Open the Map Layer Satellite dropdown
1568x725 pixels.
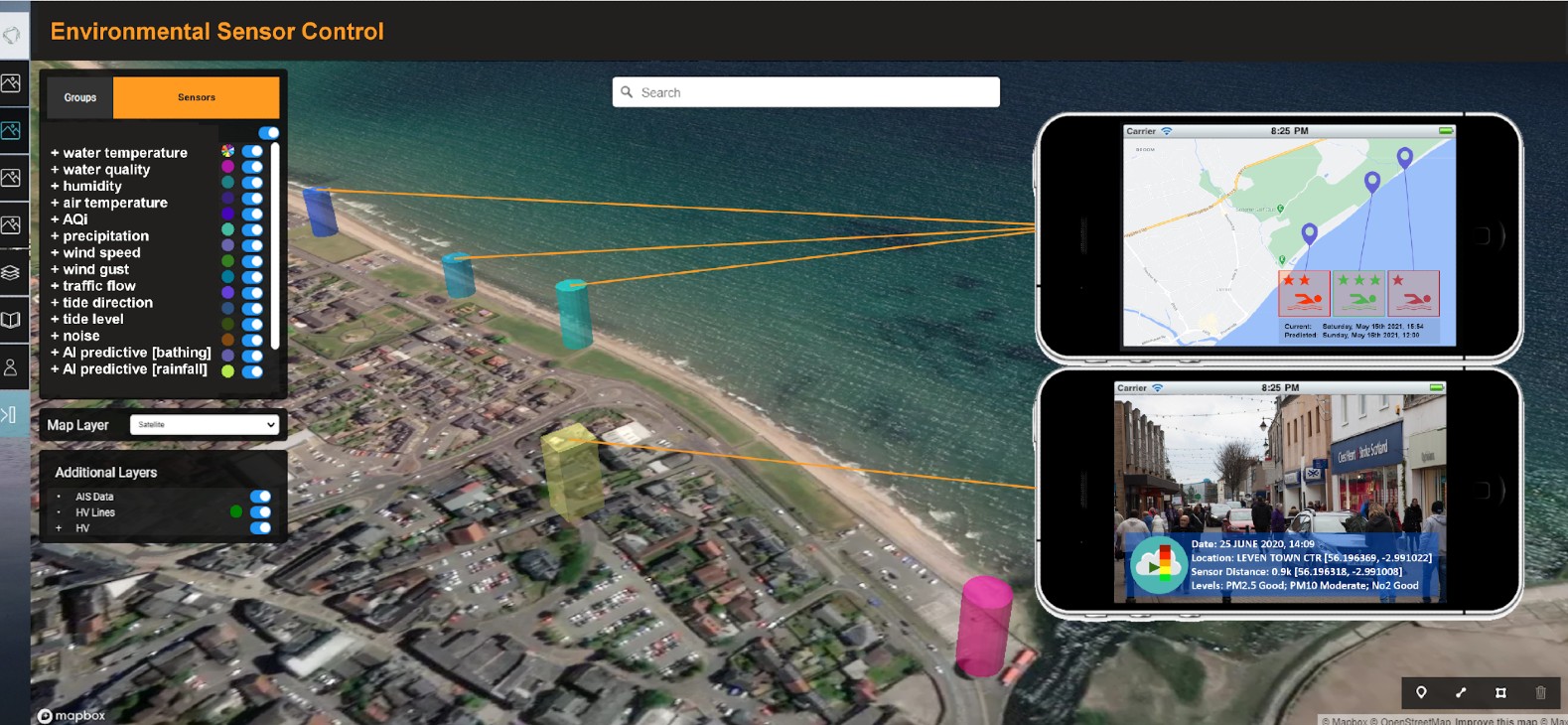click(205, 425)
